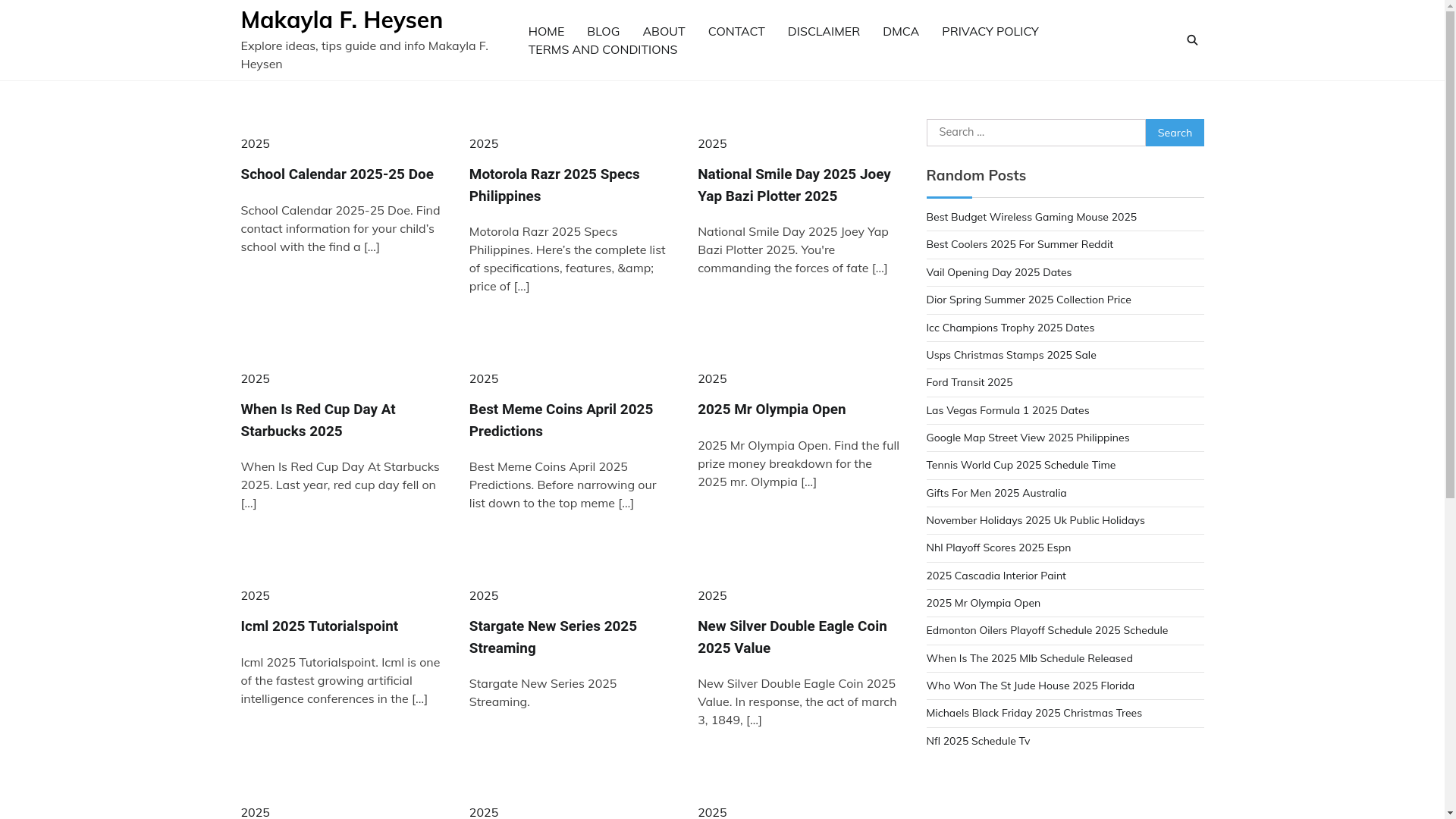Open Icc Champions Trophy 2025 Dates
Image resolution: width=1456 pixels, height=819 pixels.
click(1010, 328)
